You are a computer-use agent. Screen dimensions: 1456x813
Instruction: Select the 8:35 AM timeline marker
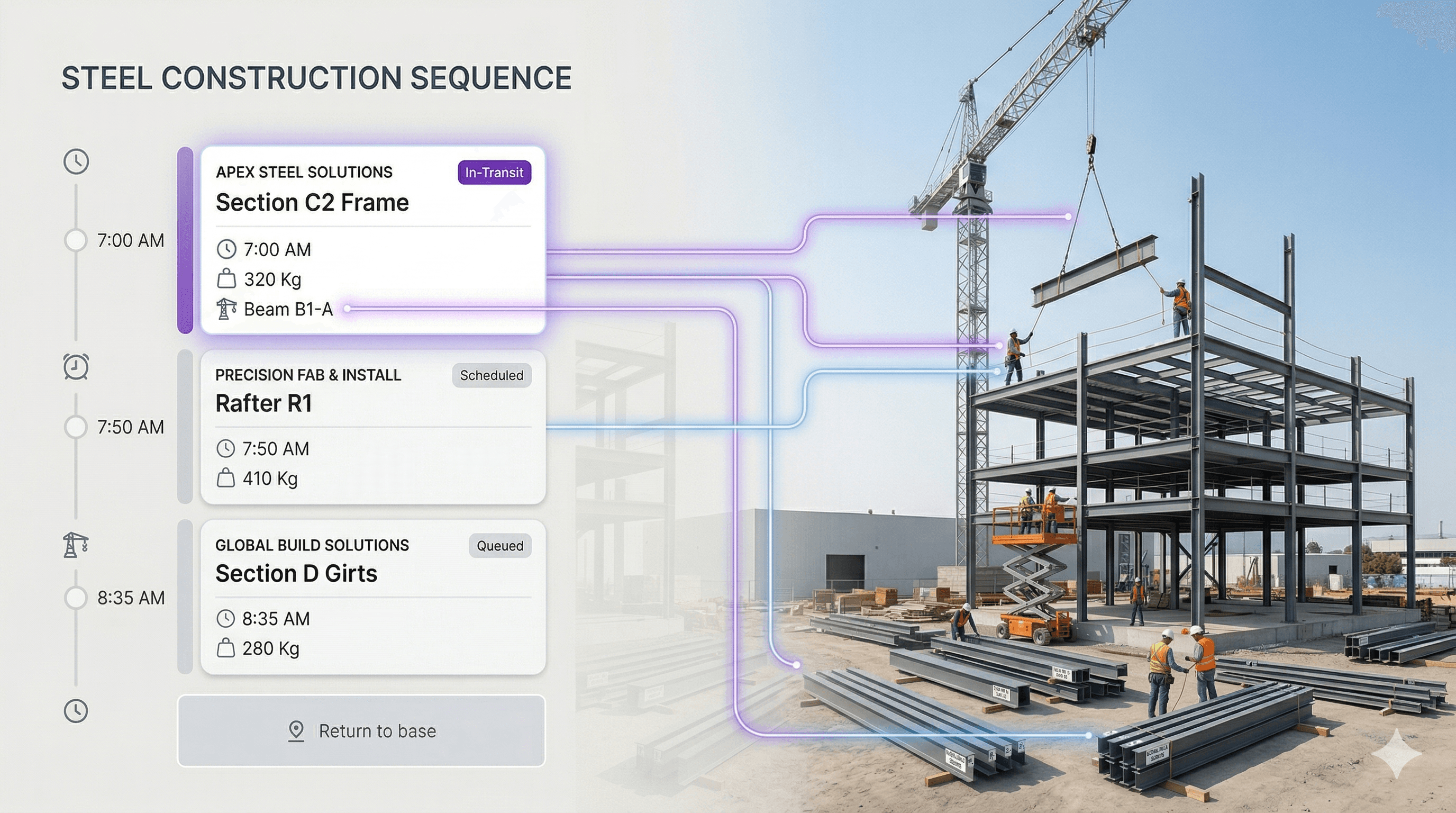tap(76, 598)
